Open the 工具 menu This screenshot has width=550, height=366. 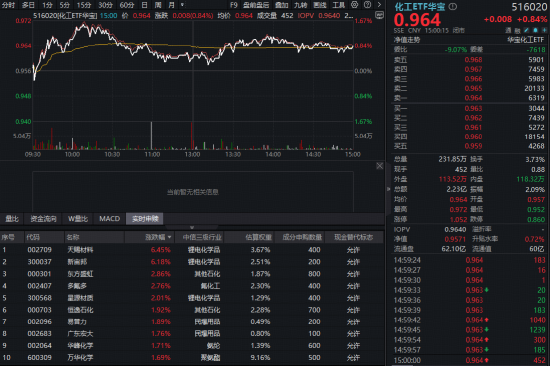point(339,5)
